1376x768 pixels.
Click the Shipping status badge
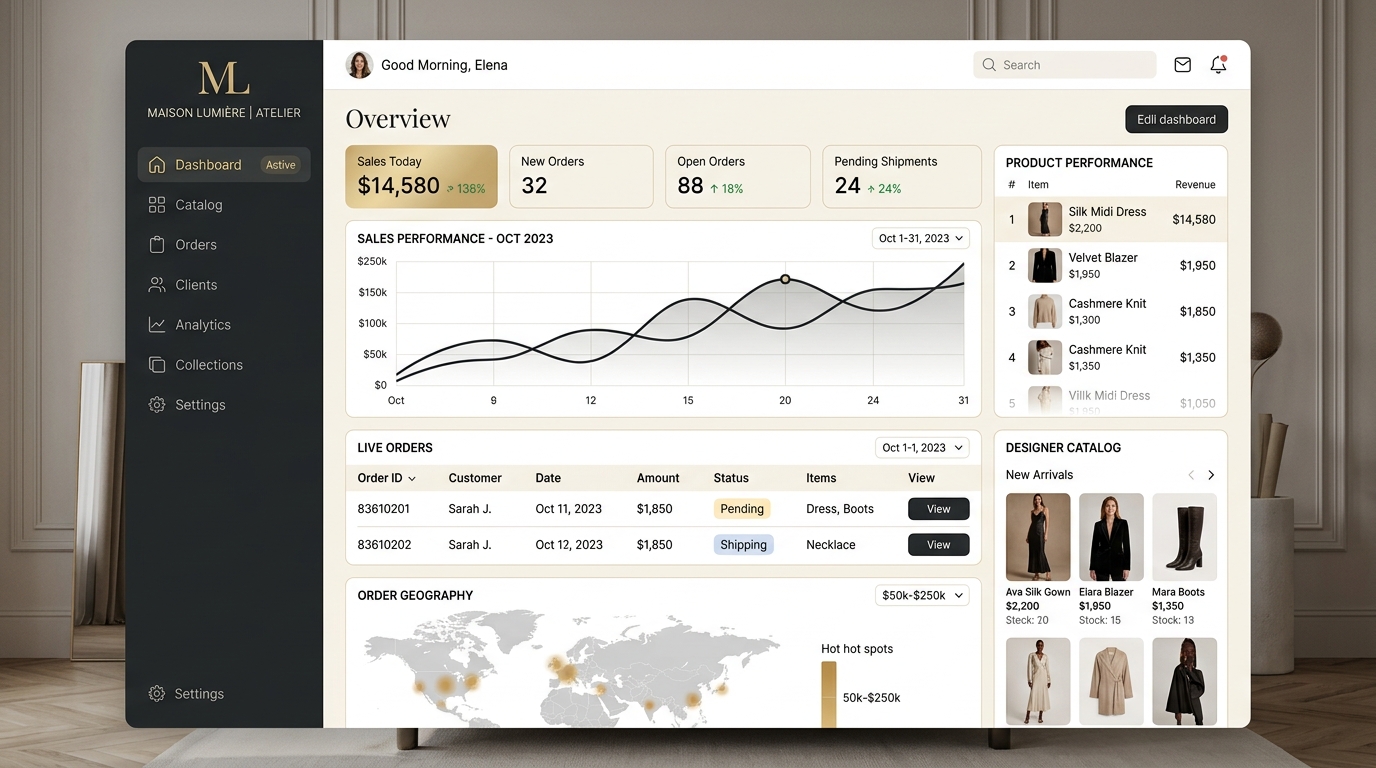744,545
